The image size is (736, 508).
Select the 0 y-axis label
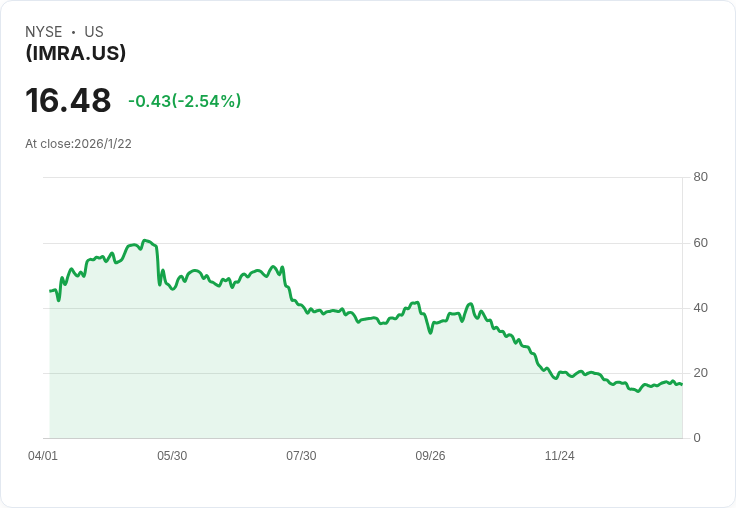[698, 438]
